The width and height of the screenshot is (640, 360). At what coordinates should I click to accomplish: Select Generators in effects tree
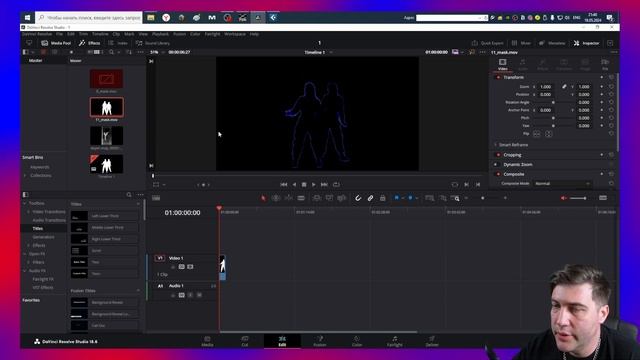tap(43, 237)
